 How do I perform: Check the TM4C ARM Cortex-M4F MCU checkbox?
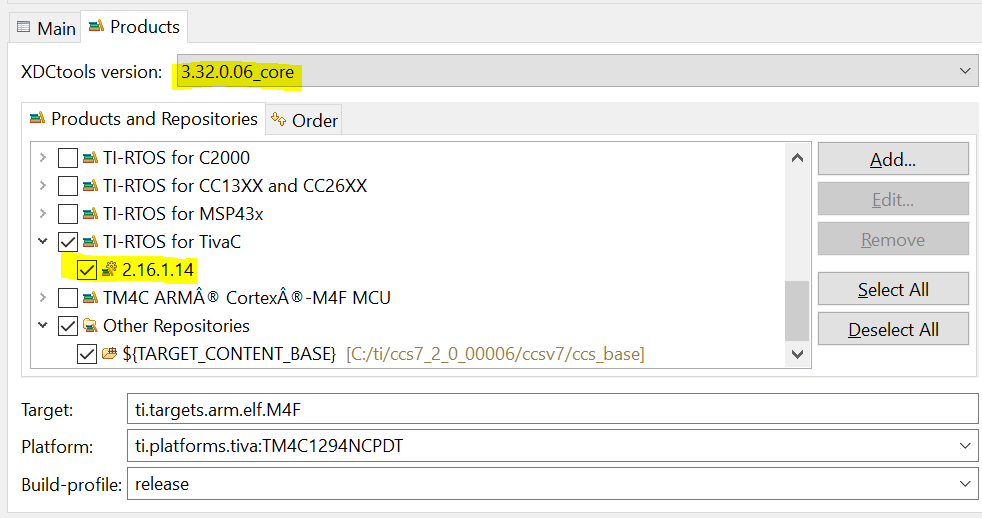tap(68, 298)
